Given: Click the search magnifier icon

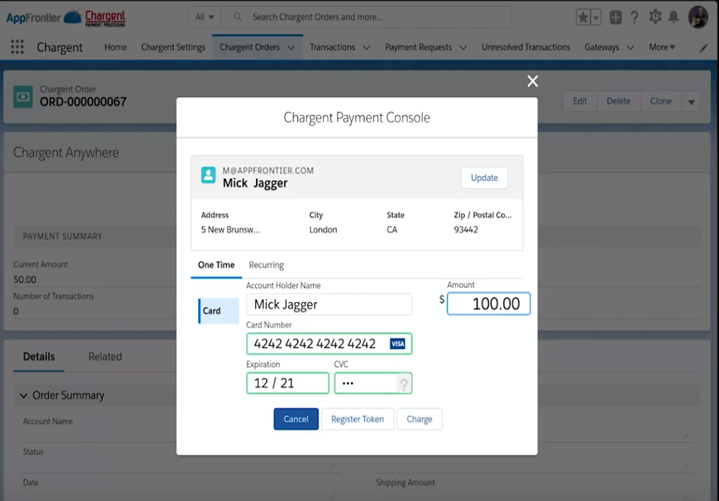Looking at the screenshot, I should click(x=238, y=17).
